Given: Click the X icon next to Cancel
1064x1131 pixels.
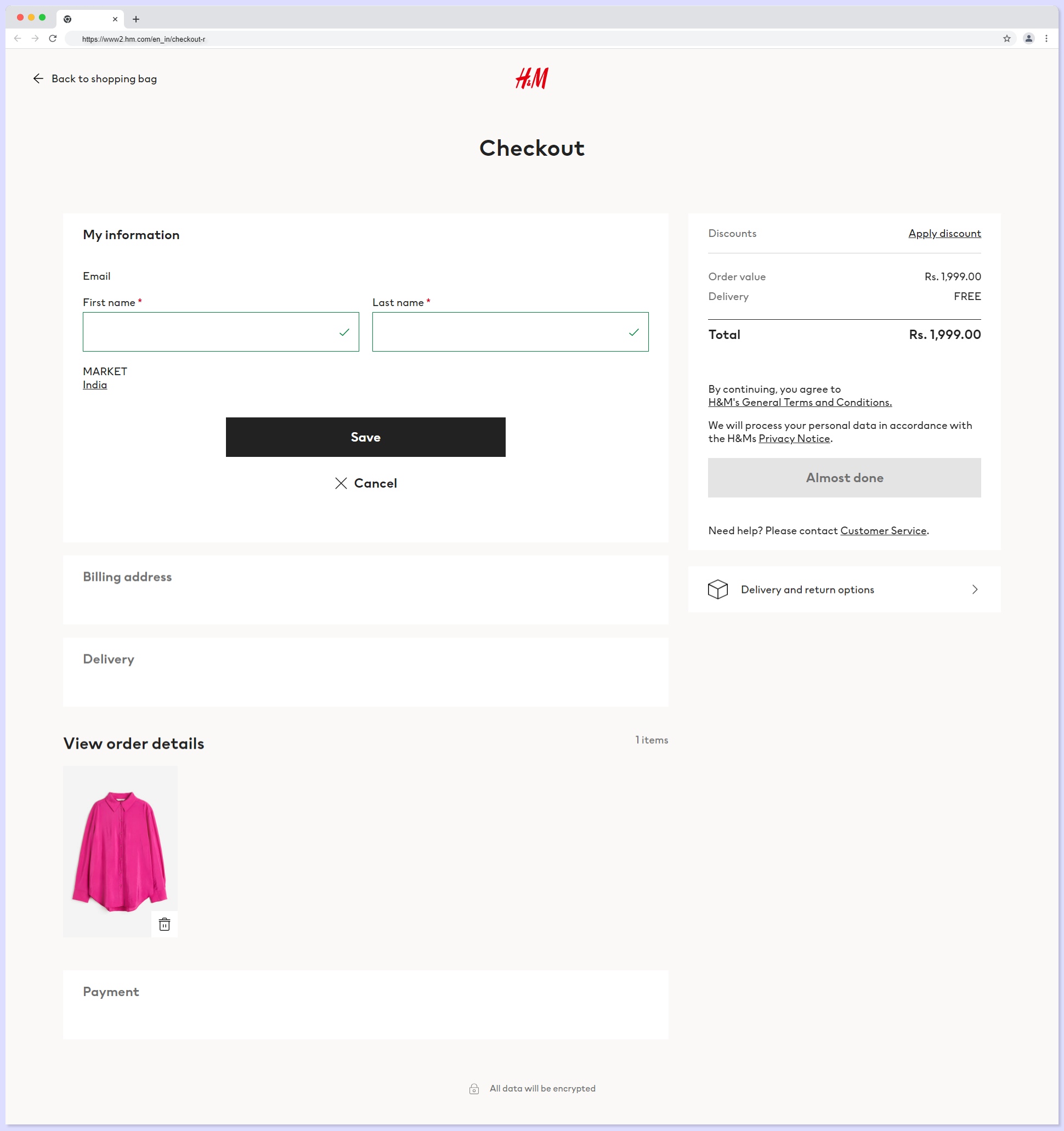Looking at the screenshot, I should pyautogui.click(x=341, y=483).
